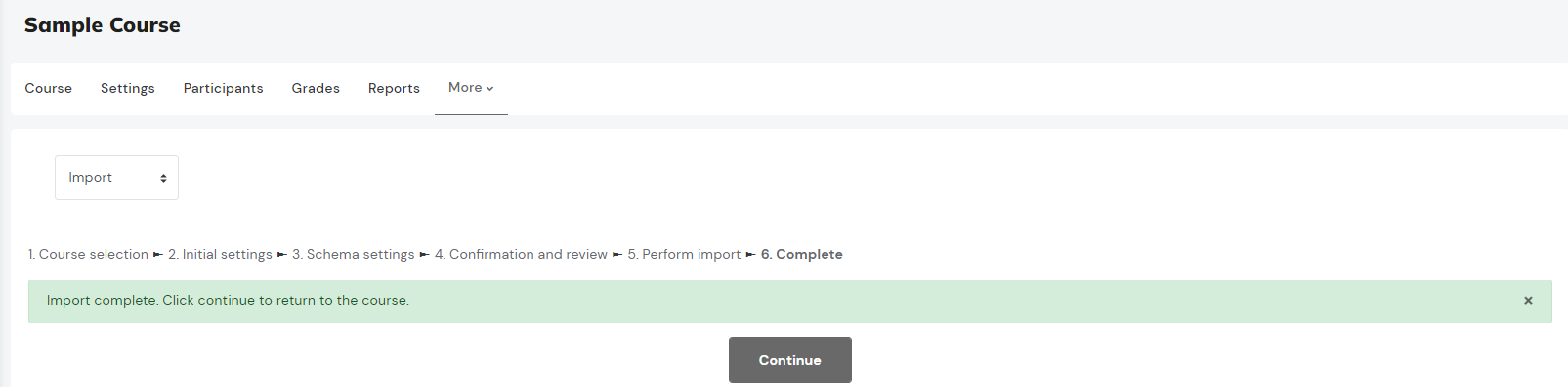1568x387 pixels.
Task: Click step 6 Complete label
Action: [x=802, y=254]
